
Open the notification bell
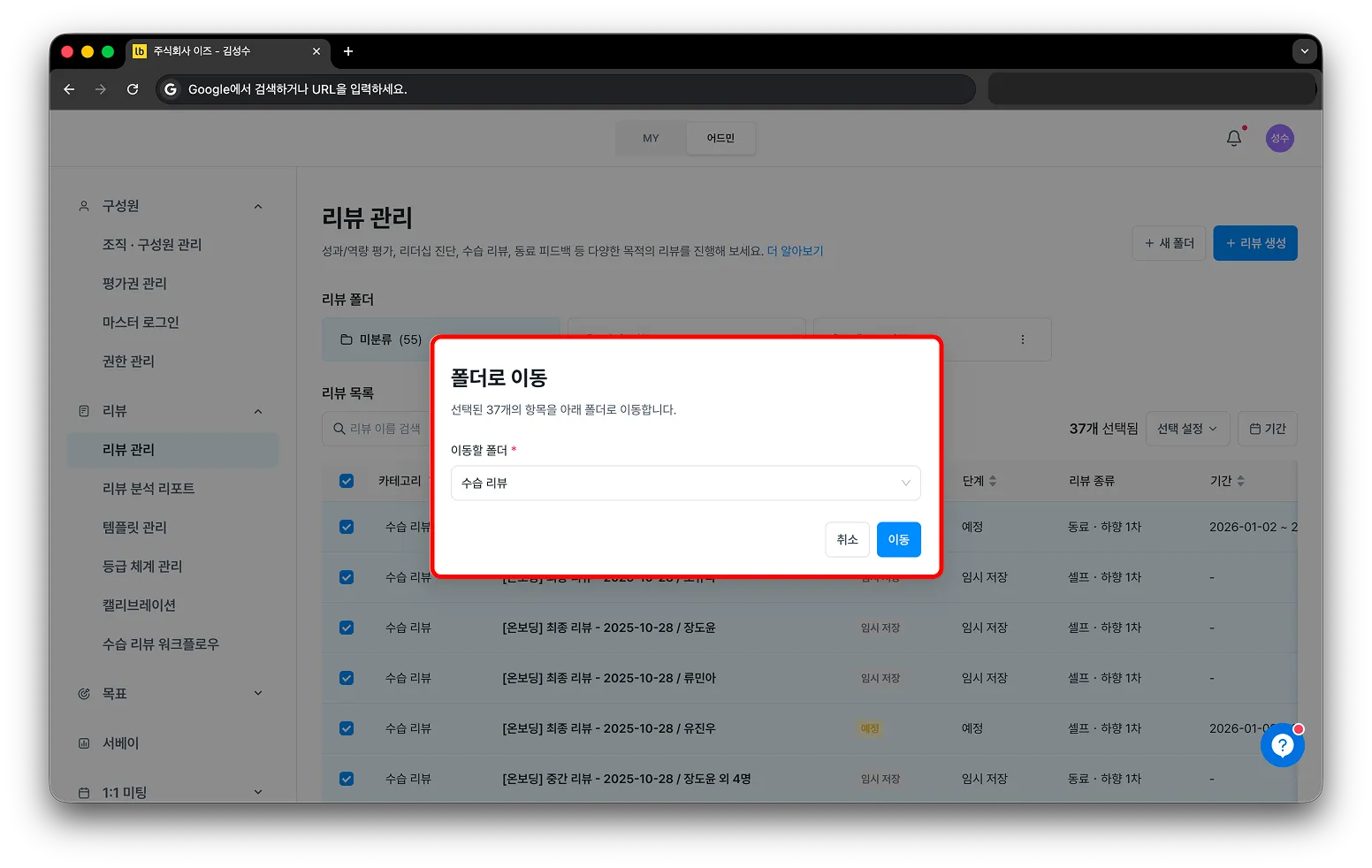click(1234, 138)
